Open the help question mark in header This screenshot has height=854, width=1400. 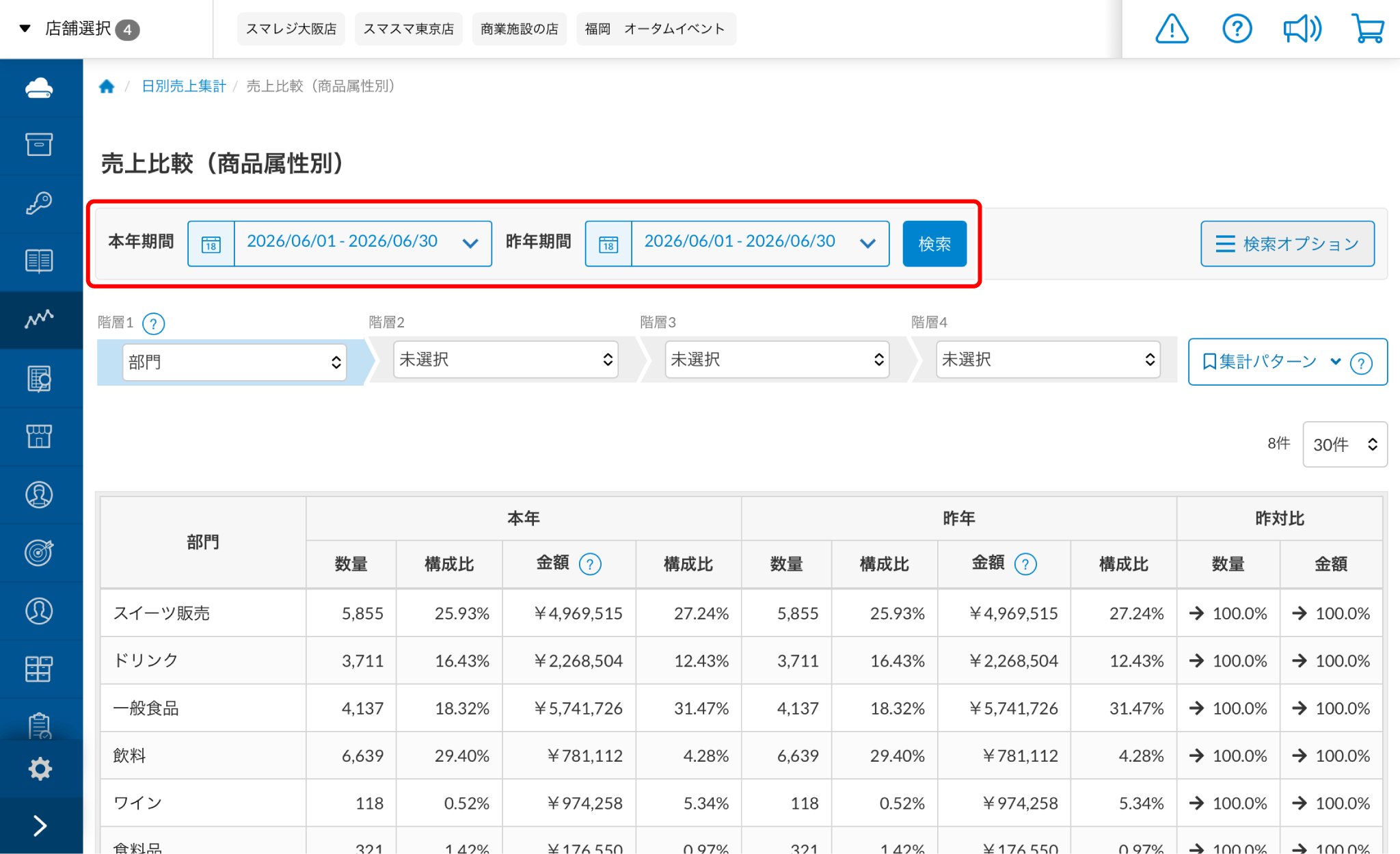tap(1237, 29)
